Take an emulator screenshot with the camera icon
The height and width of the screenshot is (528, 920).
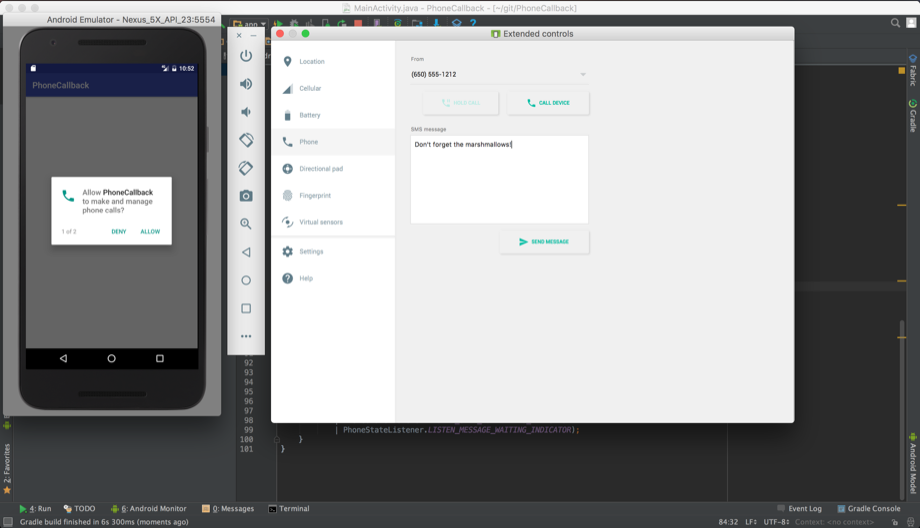click(246, 196)
